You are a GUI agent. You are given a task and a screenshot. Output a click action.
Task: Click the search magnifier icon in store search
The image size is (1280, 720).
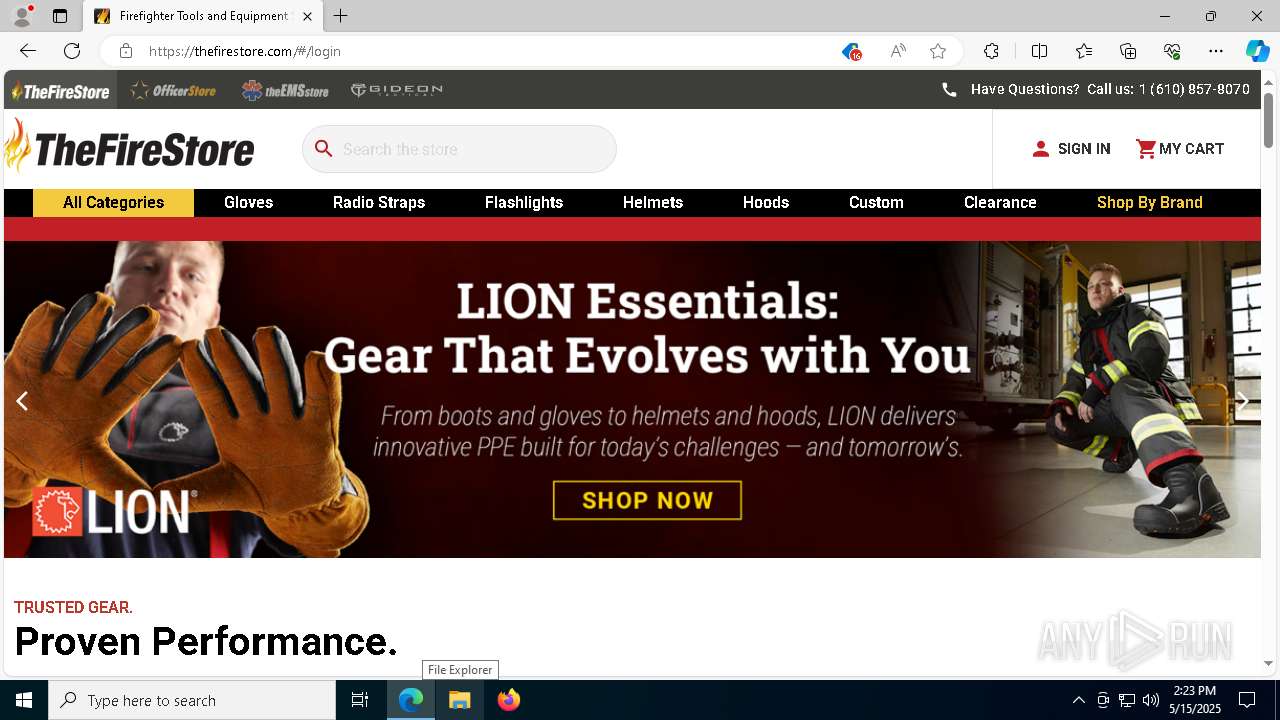tap(323, 149)
